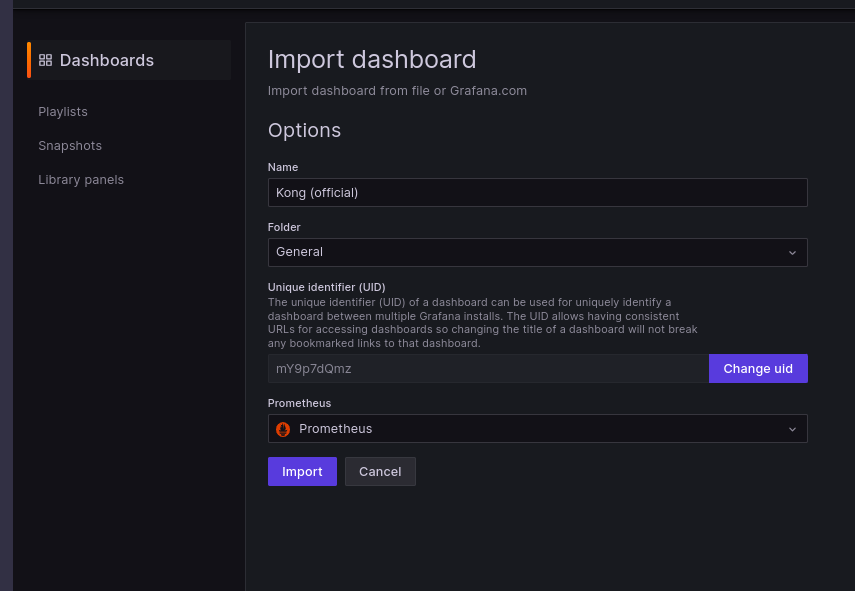Image resolution: width=855 pixels, height=591 pixels.
Task: Click the Cancel button
Action: (380, 472)
